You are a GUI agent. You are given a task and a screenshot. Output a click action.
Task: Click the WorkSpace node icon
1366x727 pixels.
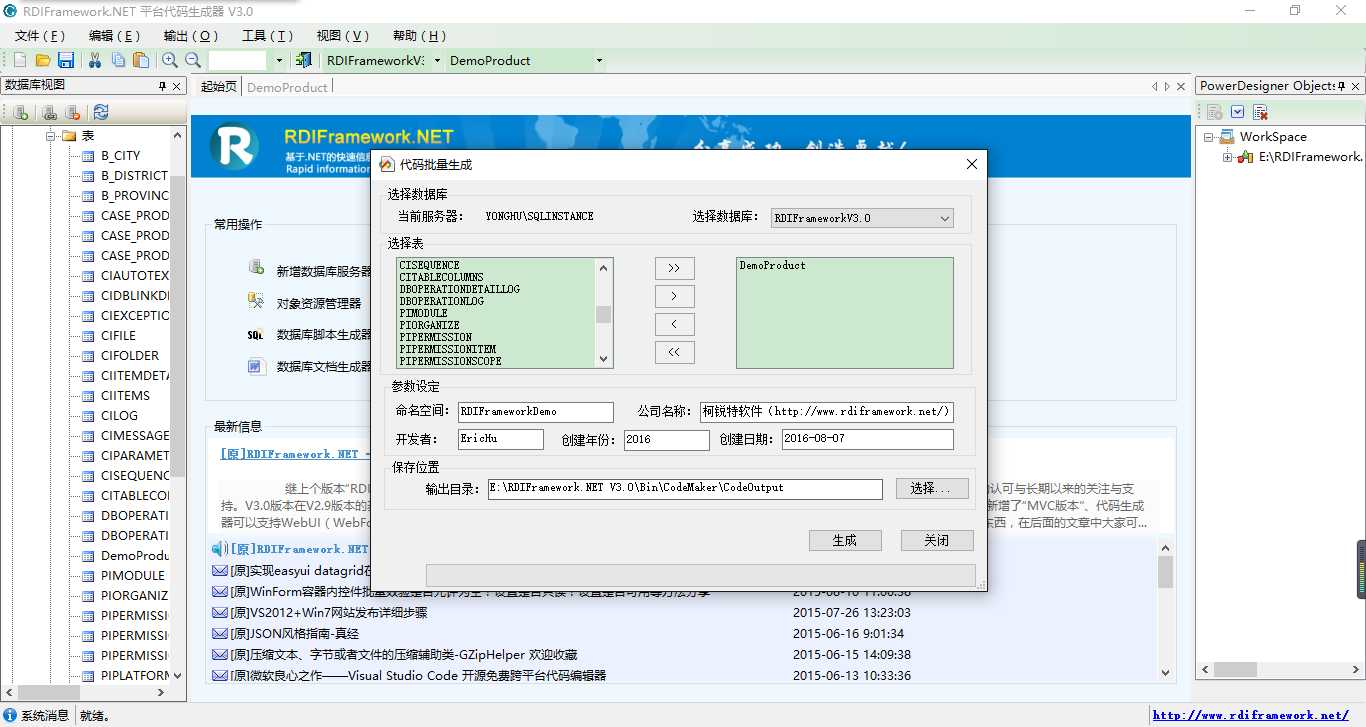[1227, 136]
